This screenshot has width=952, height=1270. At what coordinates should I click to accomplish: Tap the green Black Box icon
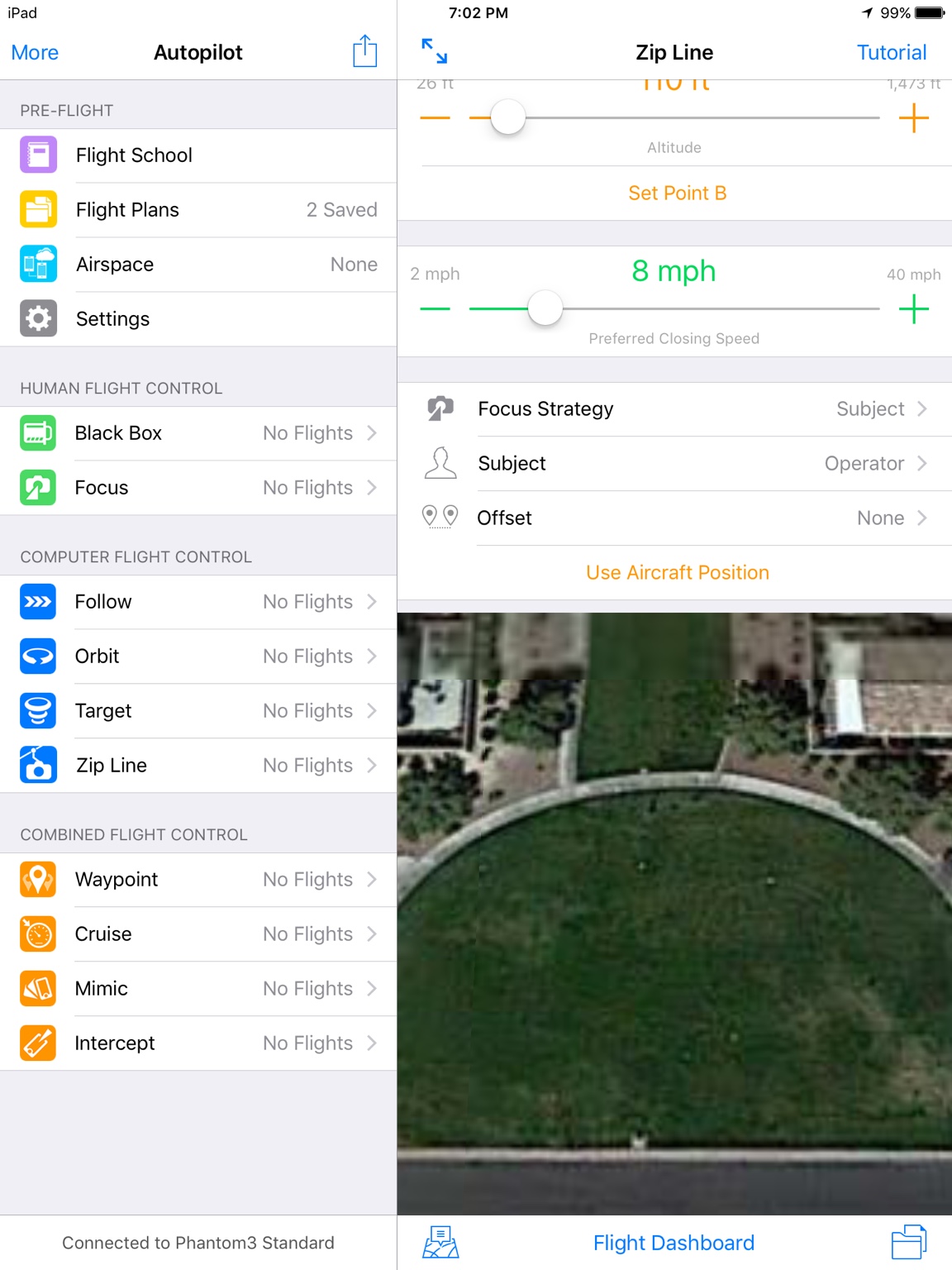38,432
